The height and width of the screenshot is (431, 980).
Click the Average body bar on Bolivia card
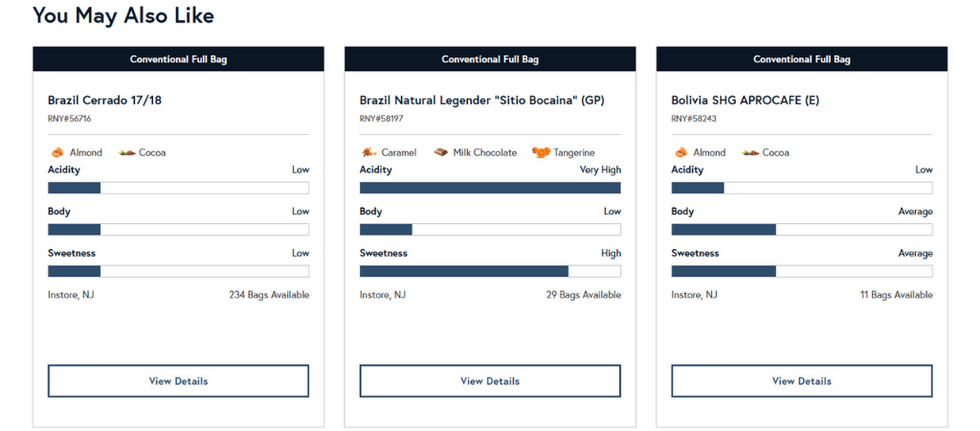tap(802, 229)
